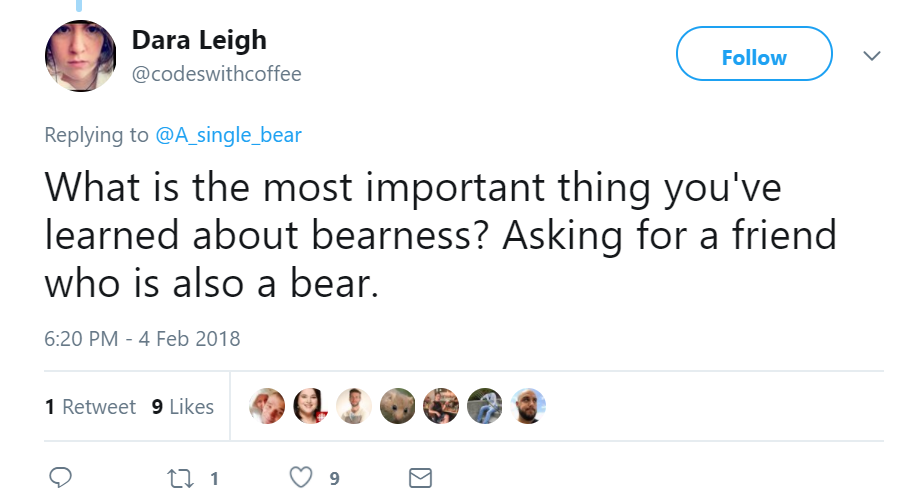This screenshot has height=504, width=911.
Task: Follow Dara Leigh
Action: [x=754, y=58]
